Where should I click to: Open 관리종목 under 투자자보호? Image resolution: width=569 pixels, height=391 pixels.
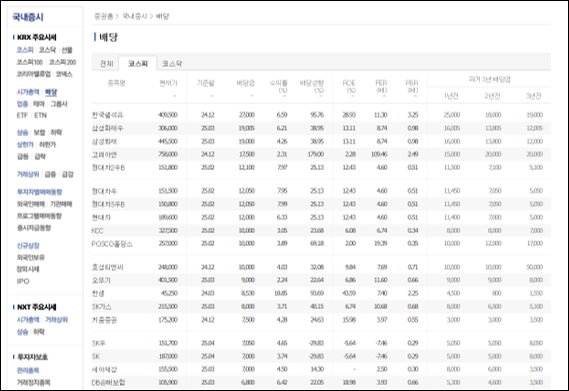click(x=28, y=371)
